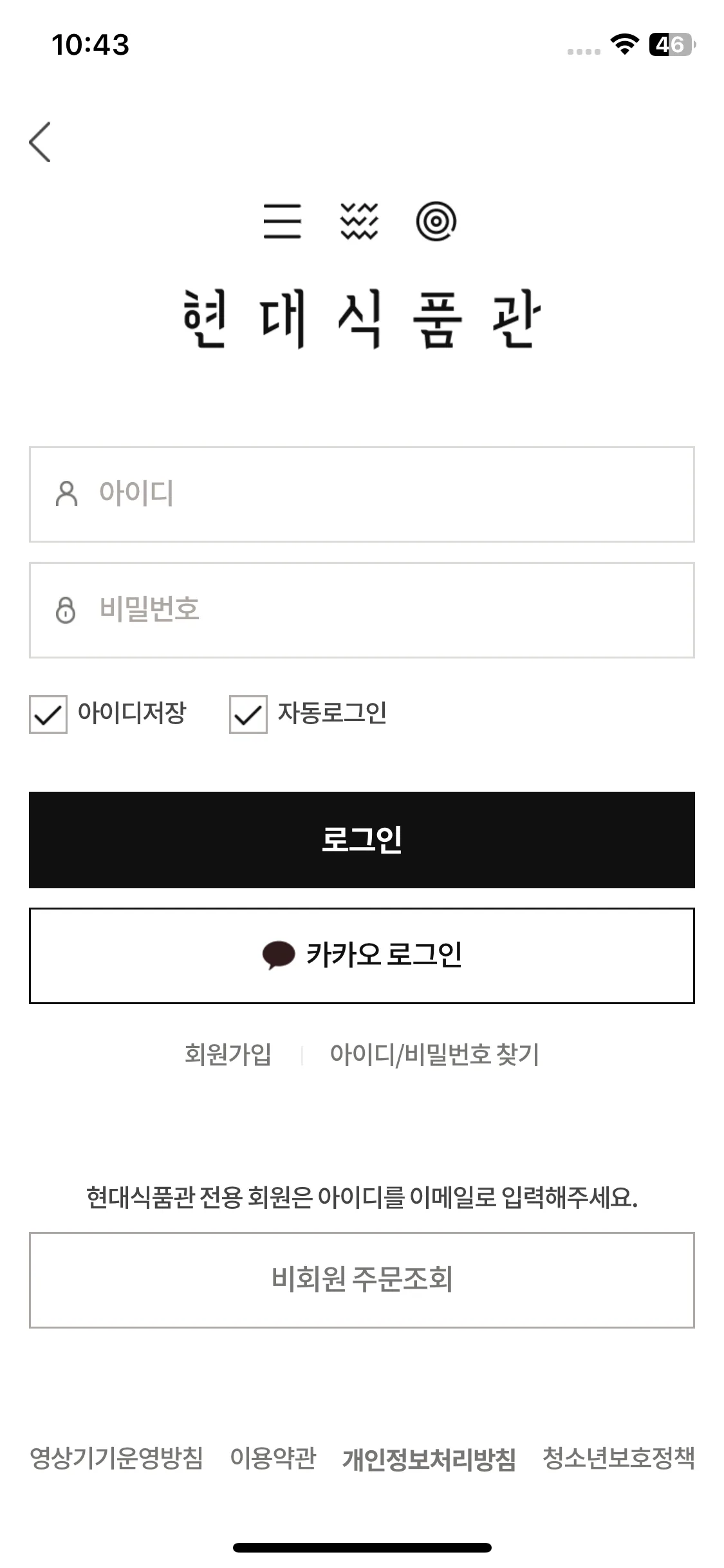Image resolution: width=724 pixels, height=1568 pixels.
Task: Open 개인정보처리방침 footer link
Action: (429, 1459)
